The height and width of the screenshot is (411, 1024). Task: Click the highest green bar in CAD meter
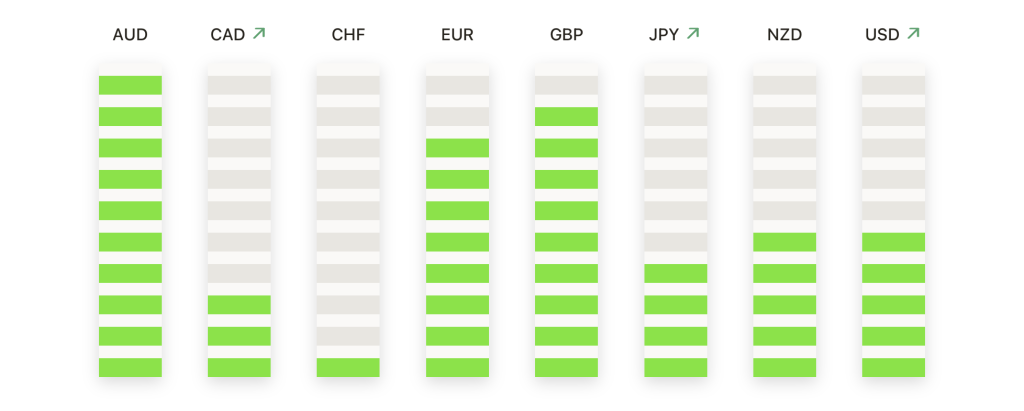pos(239,304)
